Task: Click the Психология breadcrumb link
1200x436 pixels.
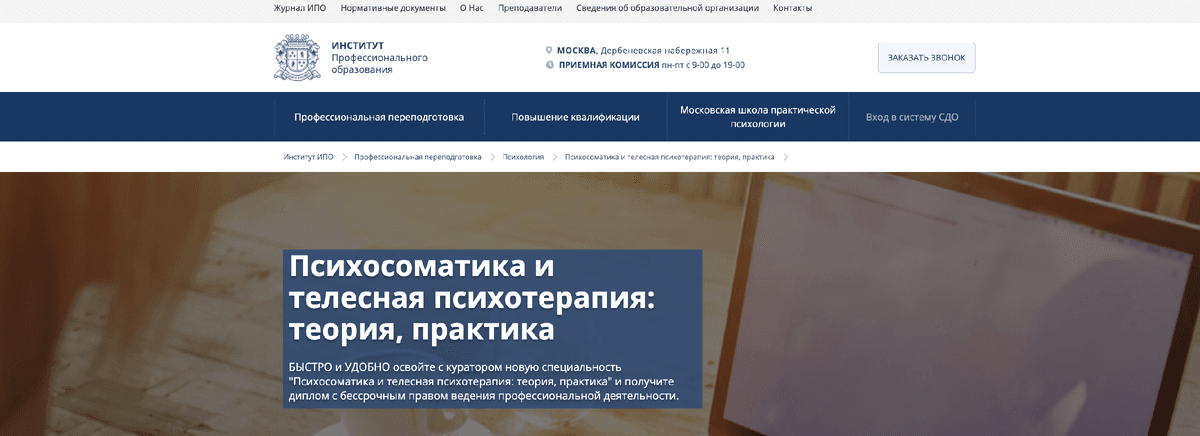Action: (523, 157)
